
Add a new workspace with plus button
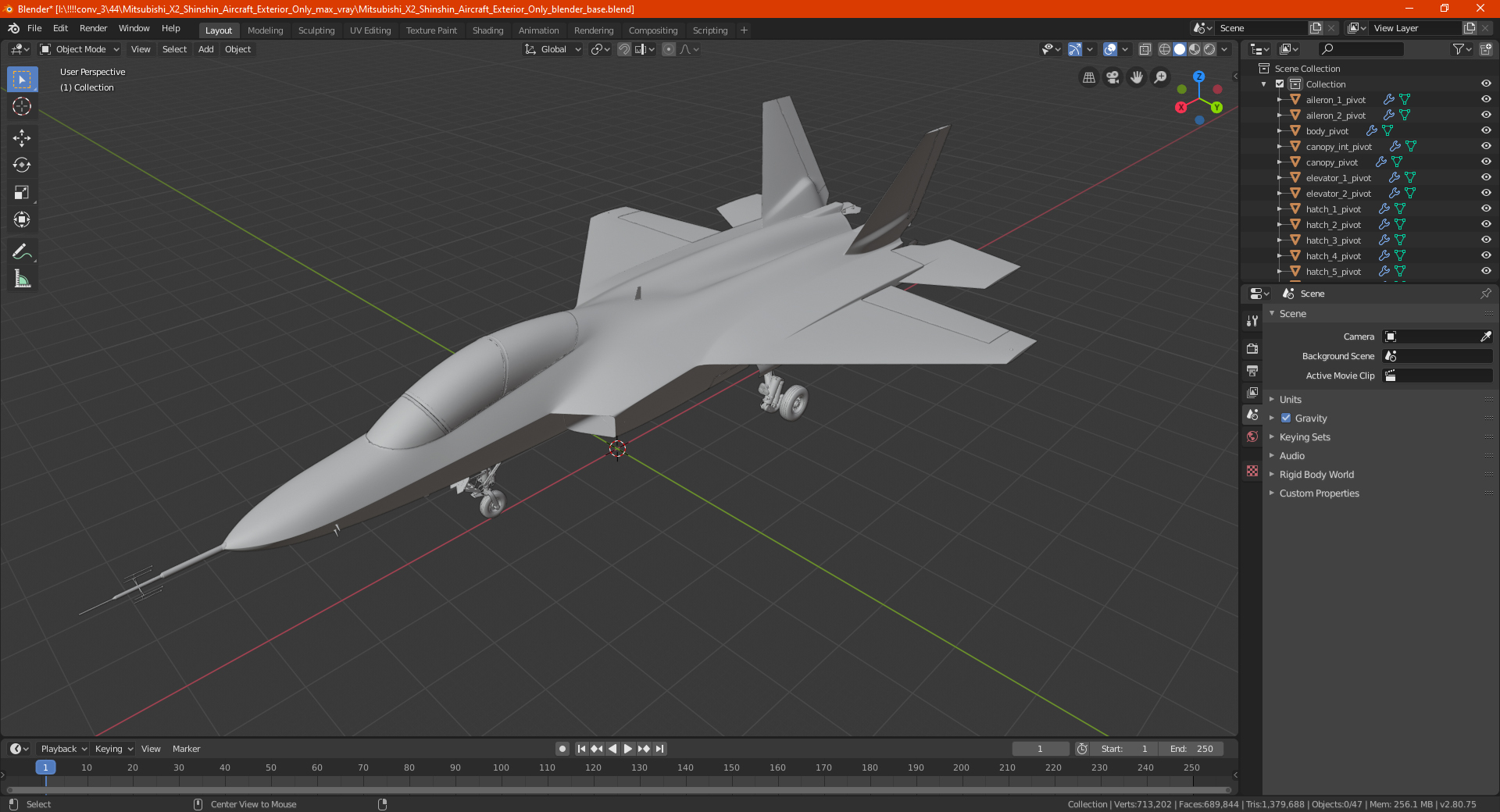[x=744, y=30]
